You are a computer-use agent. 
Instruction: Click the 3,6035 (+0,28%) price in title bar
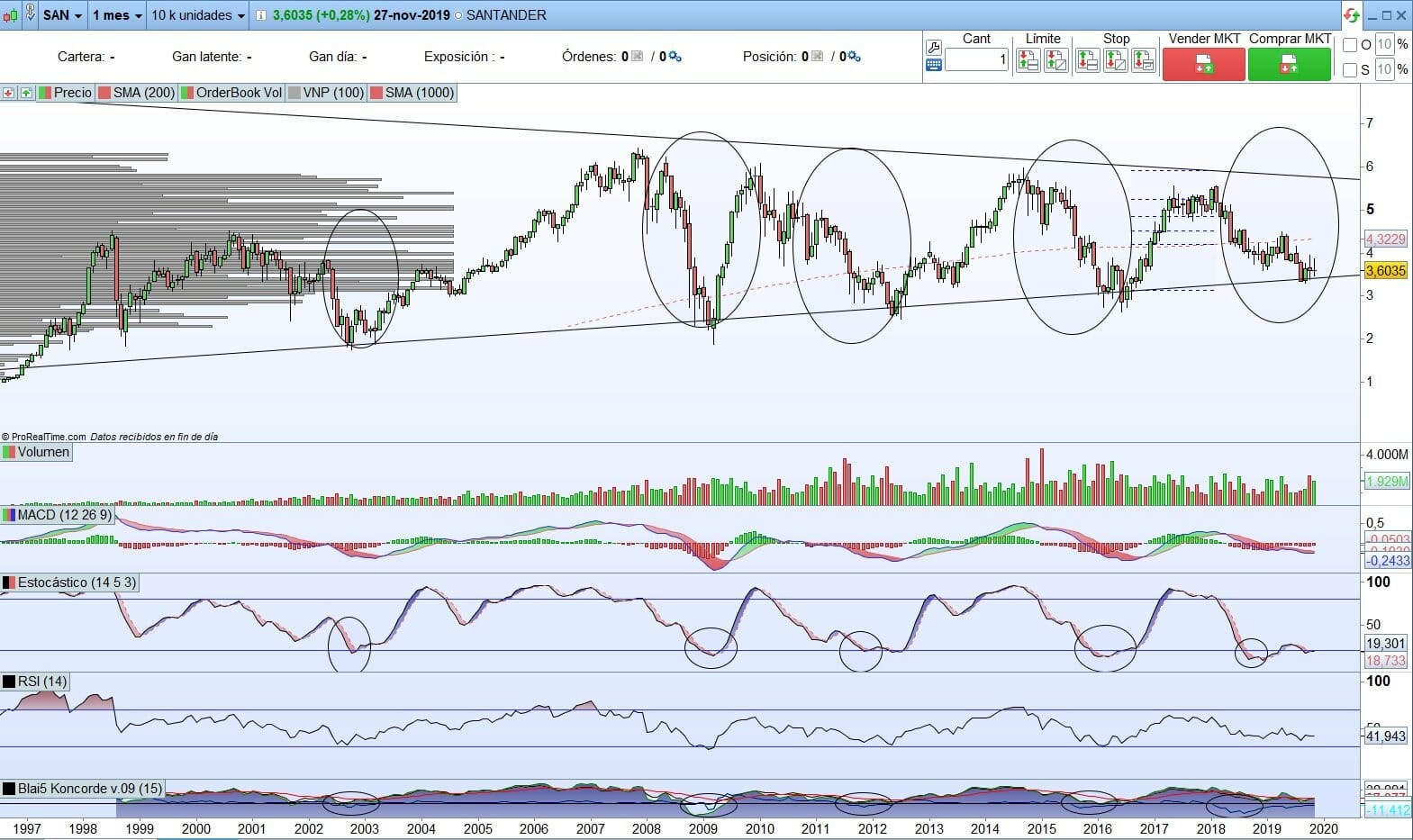[321, 15]
